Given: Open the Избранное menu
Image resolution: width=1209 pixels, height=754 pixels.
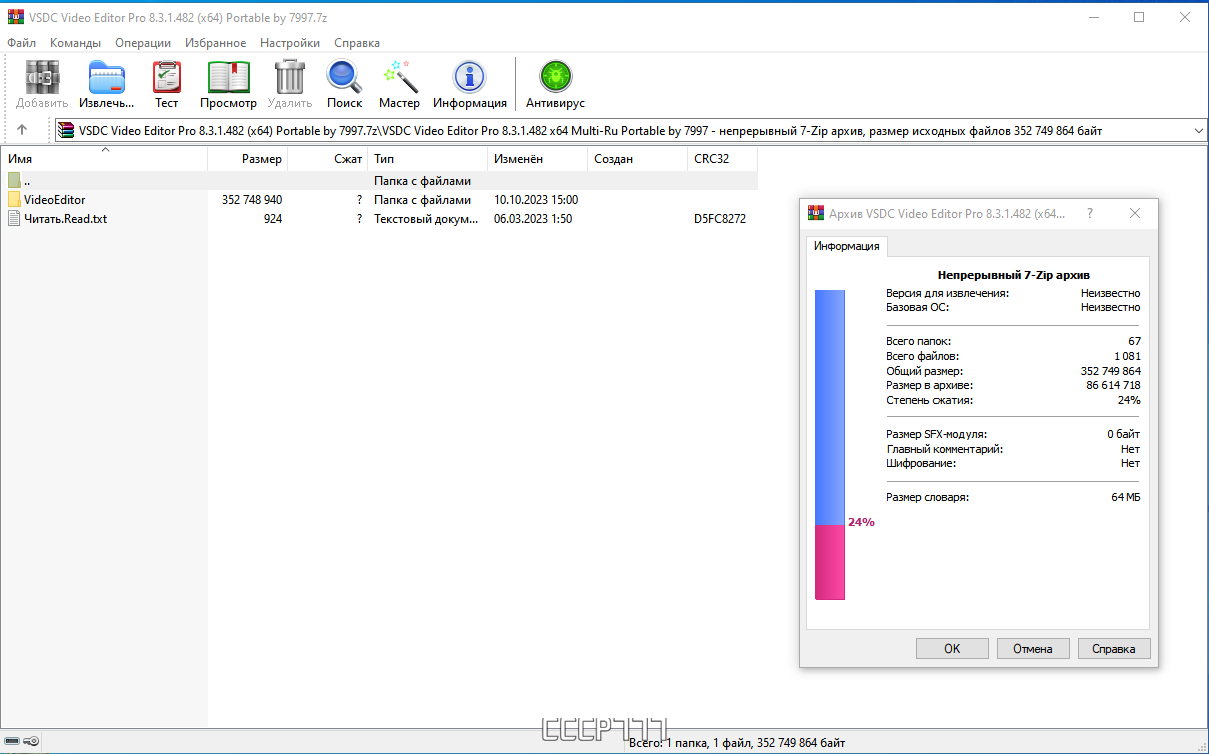Looking at the screenshot, I should [215, 43].
